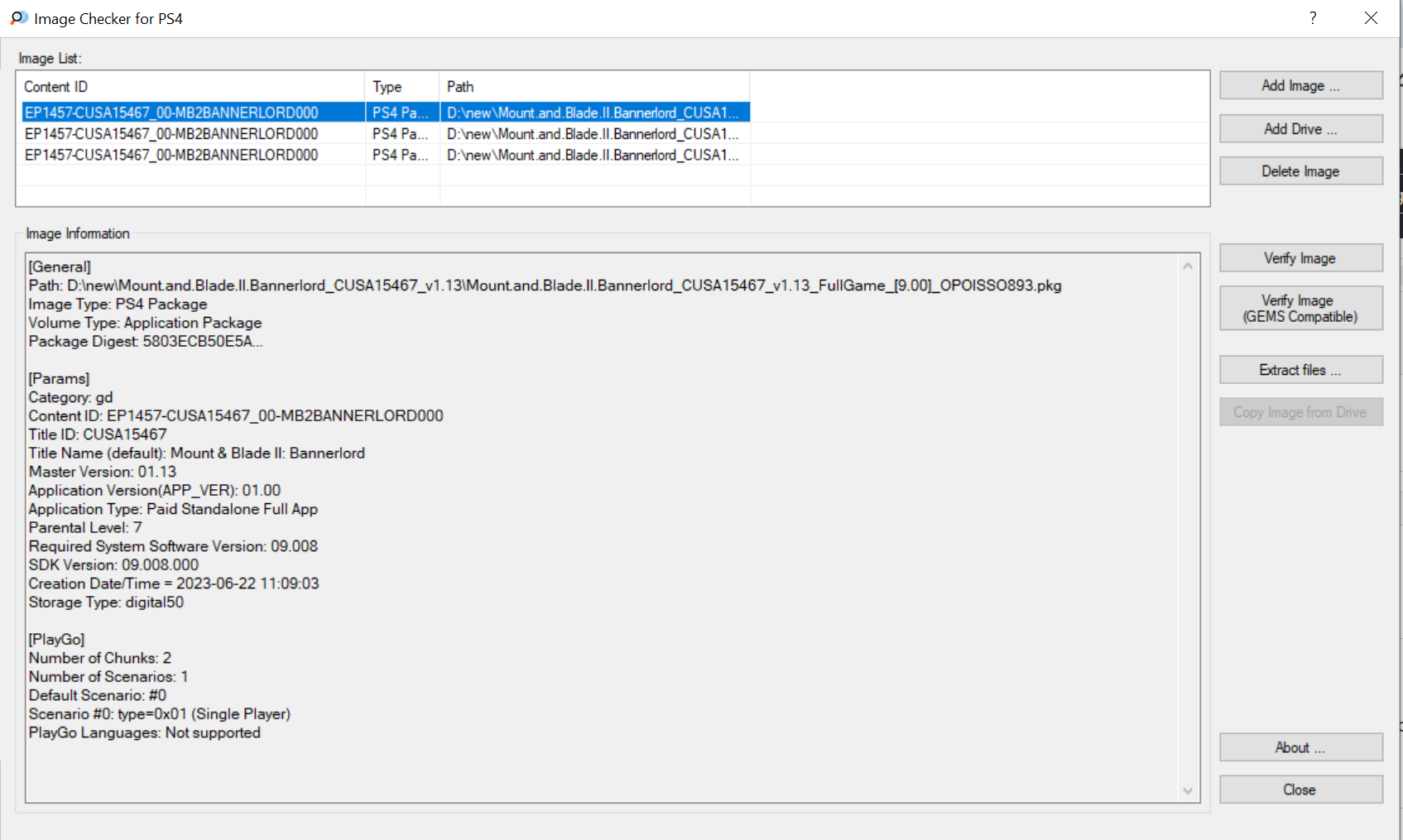Start Verify Image
Image resolution: width=1403 pixels, height=840 pixels.
click(1300, 258)
